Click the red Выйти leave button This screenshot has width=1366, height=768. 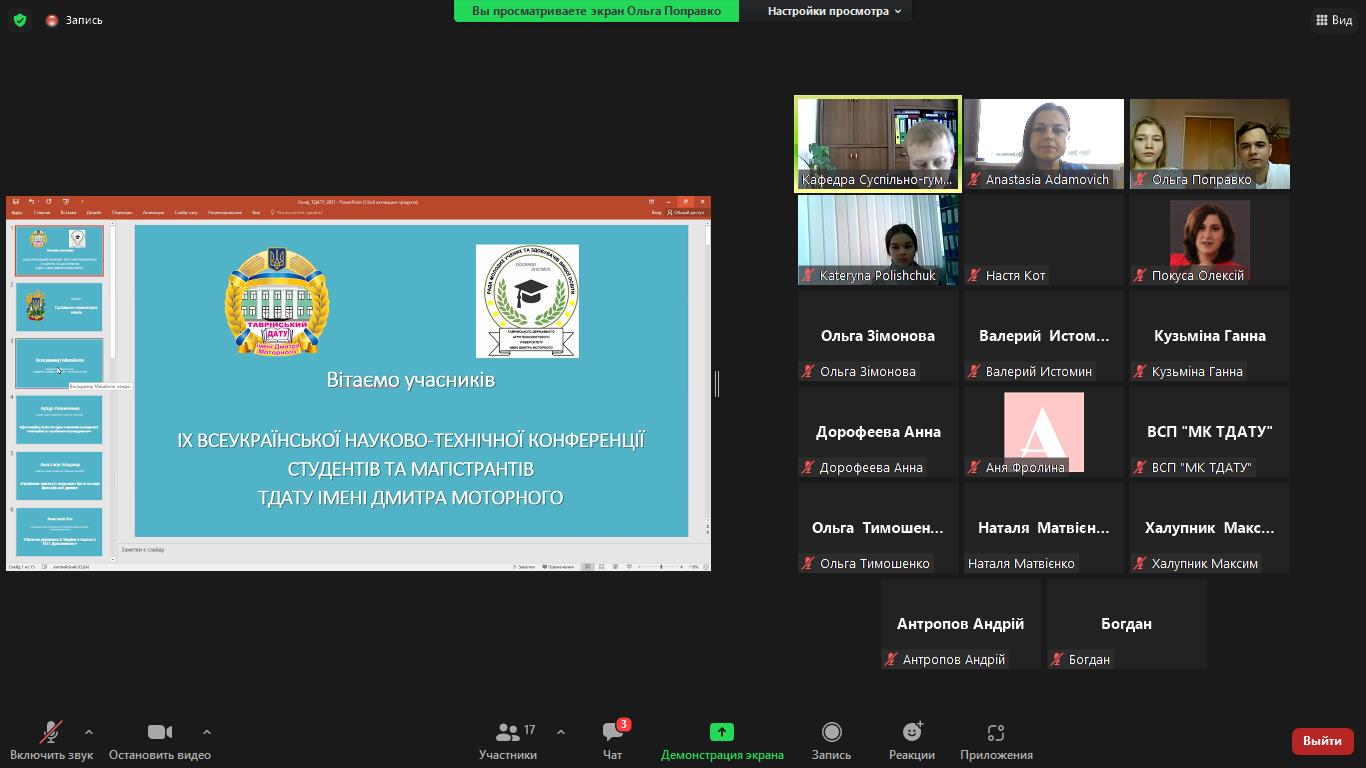[1323, 741]
